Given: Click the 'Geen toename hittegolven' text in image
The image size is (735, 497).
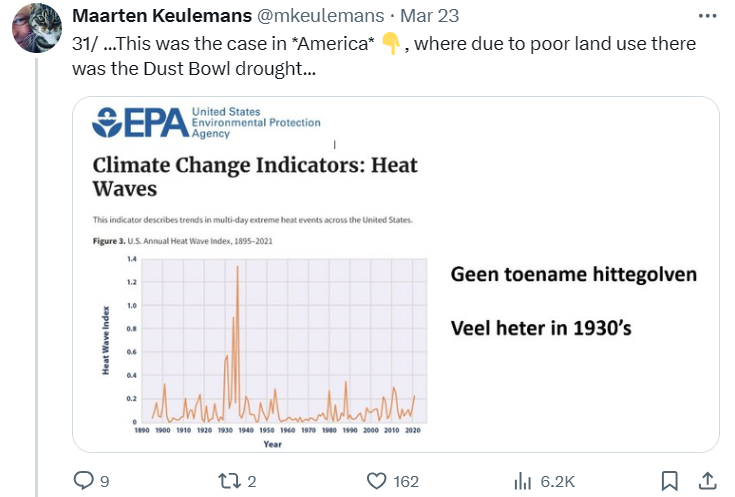Looking at the screenshot, I should point(573,274).
